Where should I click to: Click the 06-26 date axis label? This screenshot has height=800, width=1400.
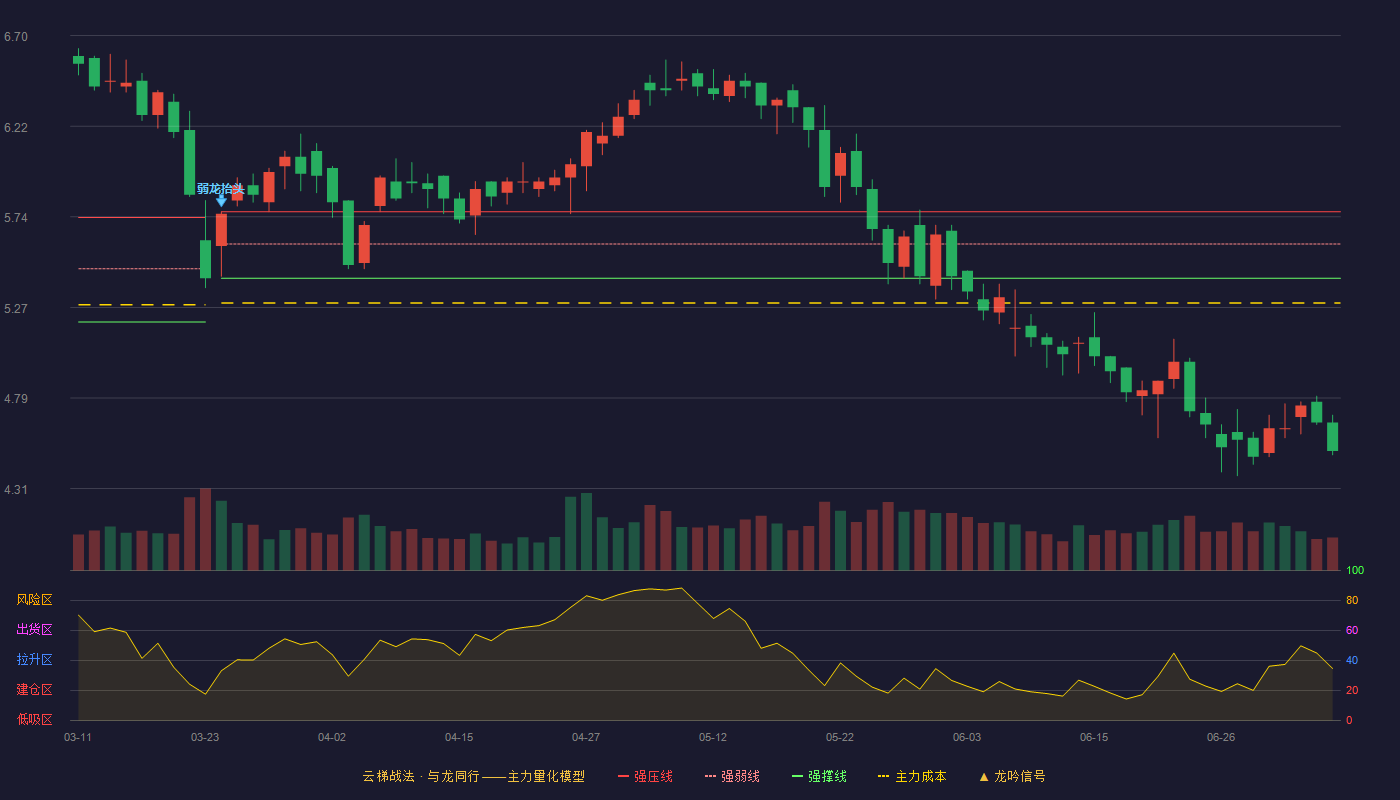1221,737
